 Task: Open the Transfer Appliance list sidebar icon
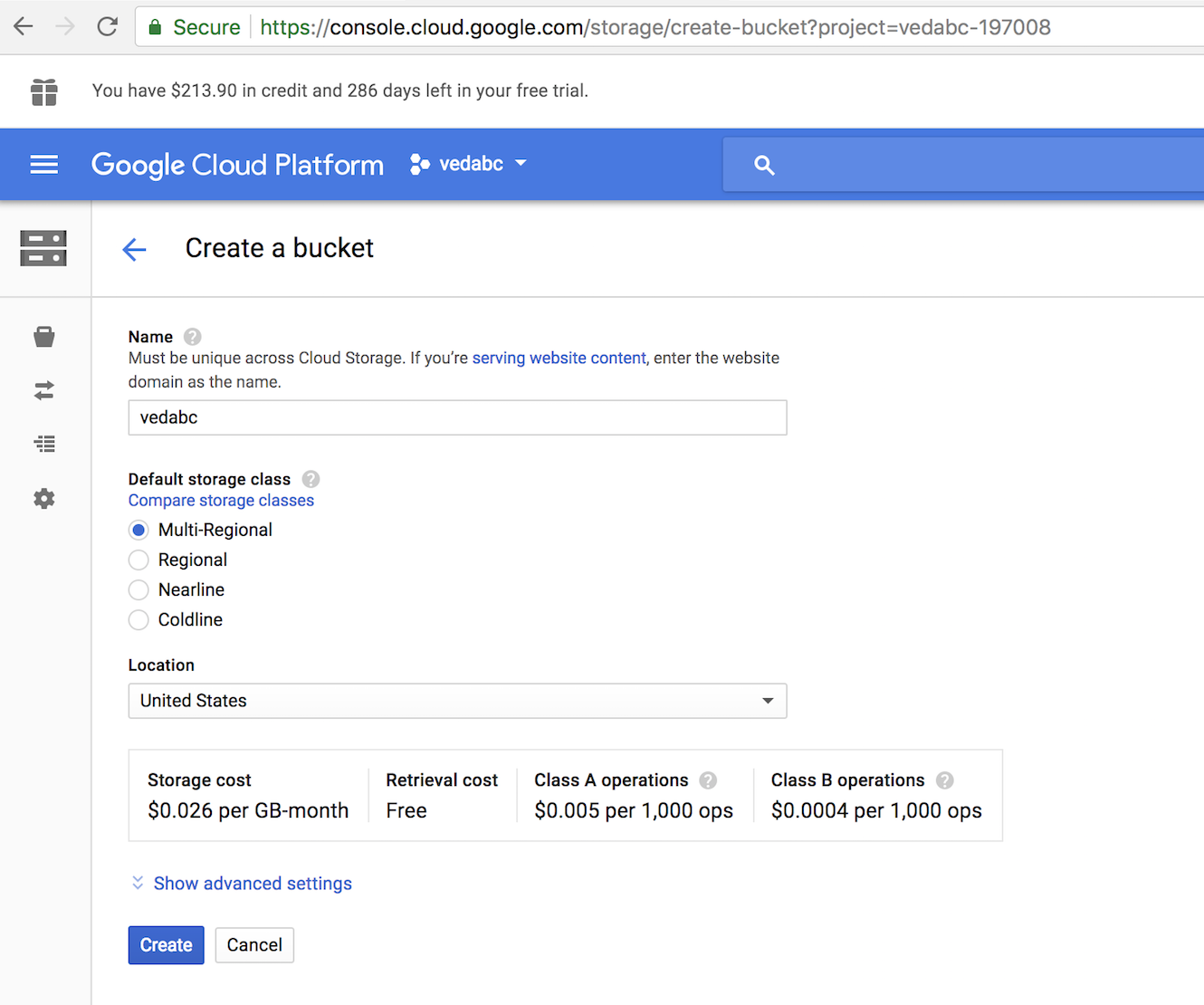(x=44, y=444)
